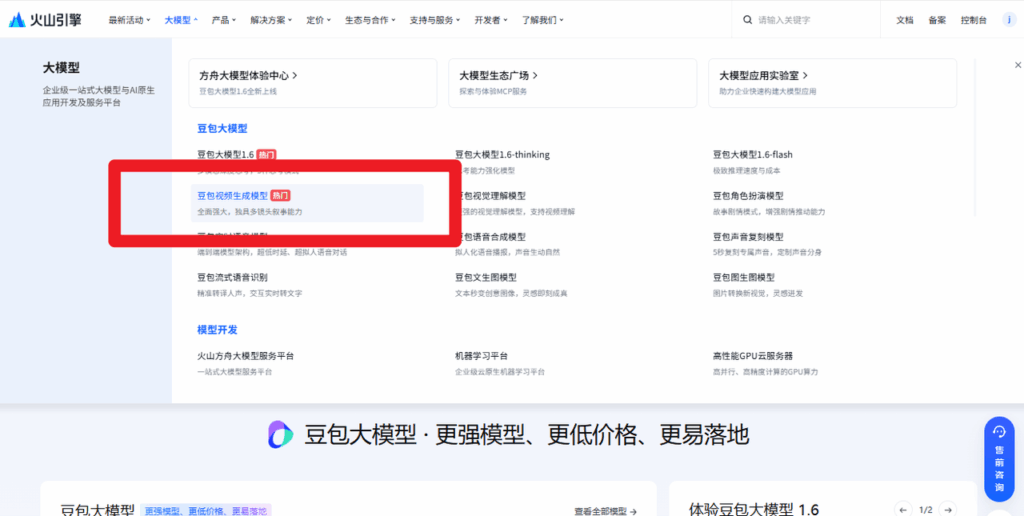Image resolution: width=1024 pixels, height=516 pixels.
Task: Open the 定价 menu
Action: pyautogui.click(x=319, y=20)
